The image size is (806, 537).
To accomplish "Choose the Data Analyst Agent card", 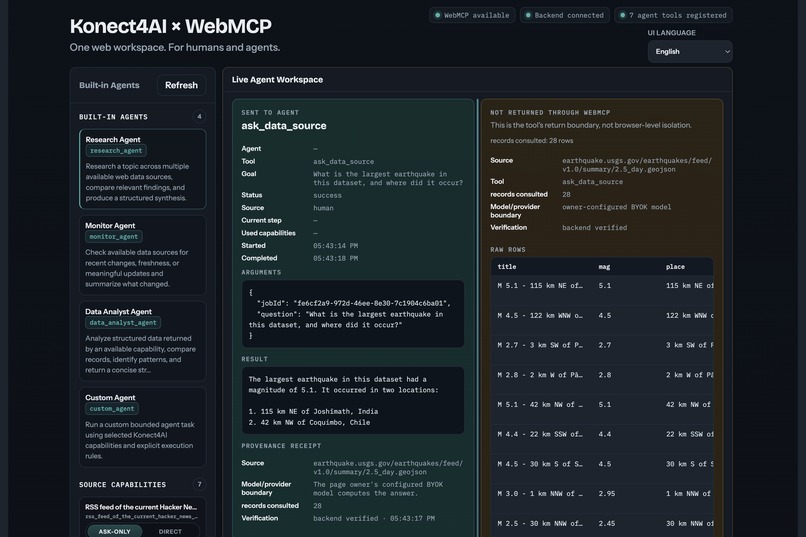I will [x=142, y=341].
